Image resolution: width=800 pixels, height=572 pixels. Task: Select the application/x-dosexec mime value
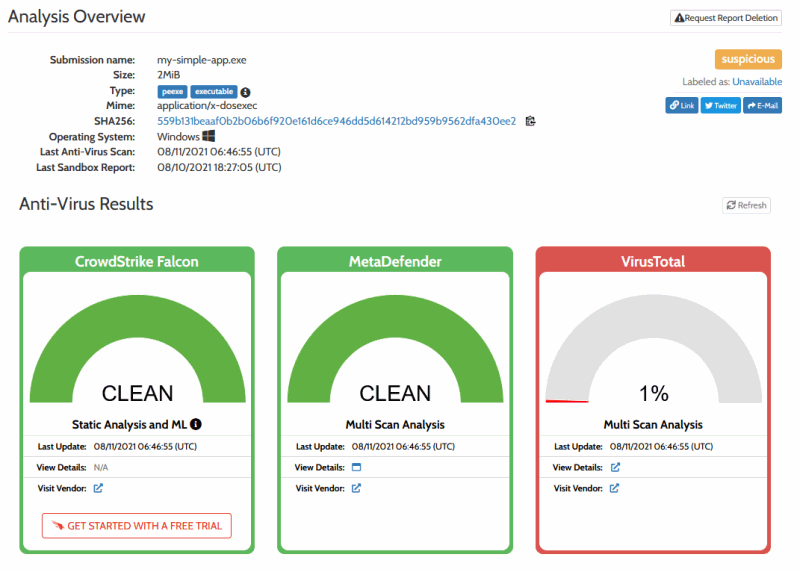207,106
